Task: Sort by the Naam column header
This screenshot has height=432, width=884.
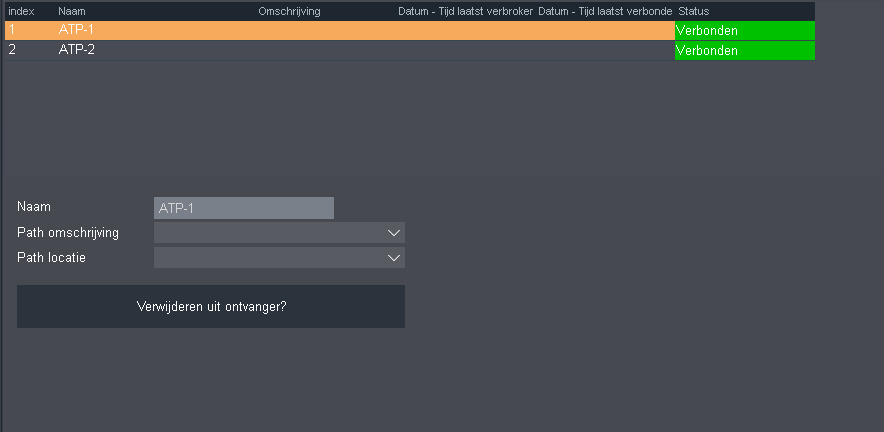Action: [x=72, y=11]
